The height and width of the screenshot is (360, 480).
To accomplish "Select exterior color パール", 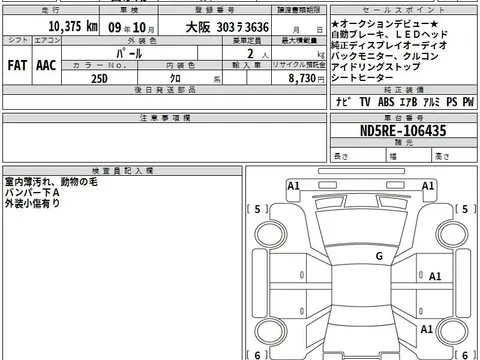I will [x=129, y=53].
